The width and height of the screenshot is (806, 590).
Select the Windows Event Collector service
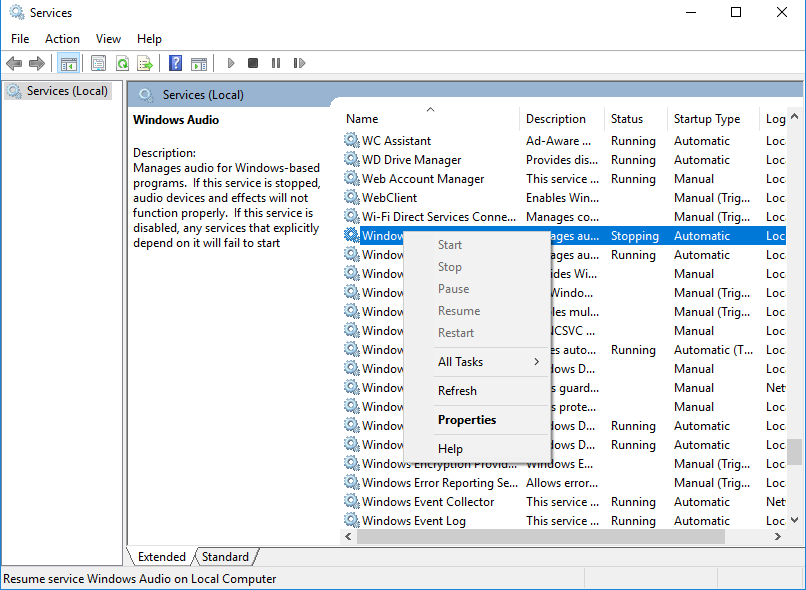pyautogui.click(x=564, y=501)
